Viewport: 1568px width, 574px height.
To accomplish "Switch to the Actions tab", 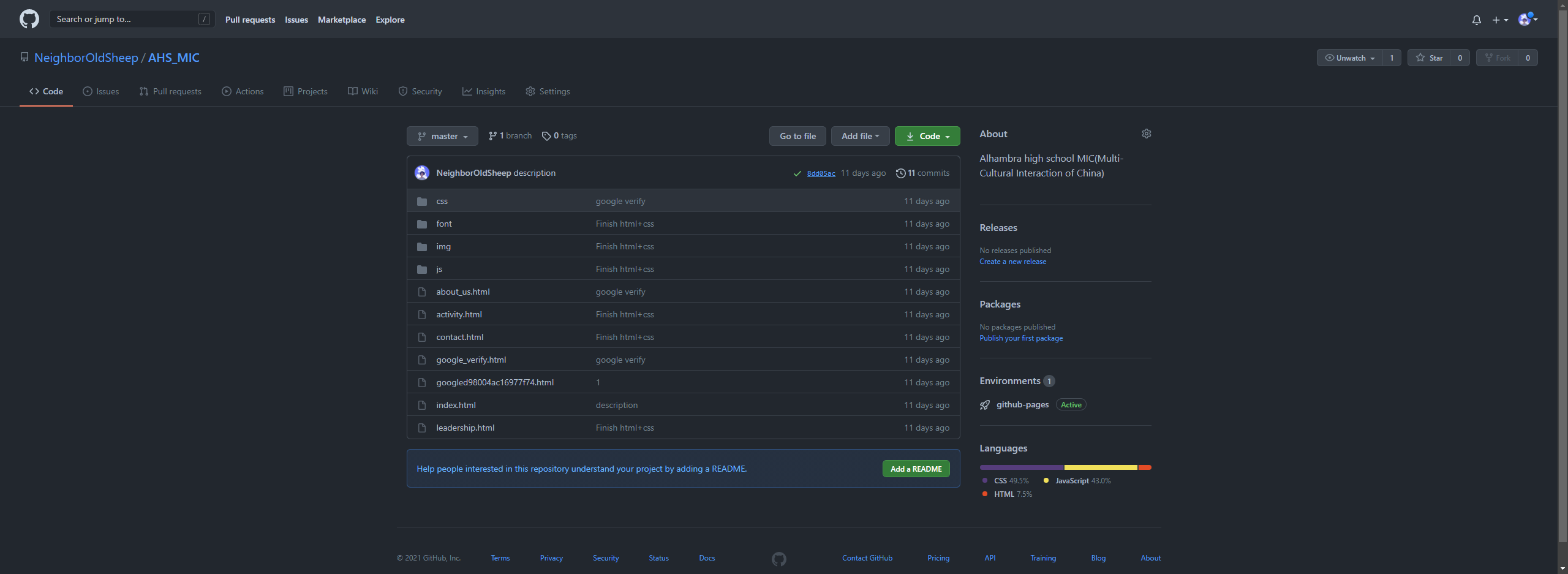I will point(243,91).
